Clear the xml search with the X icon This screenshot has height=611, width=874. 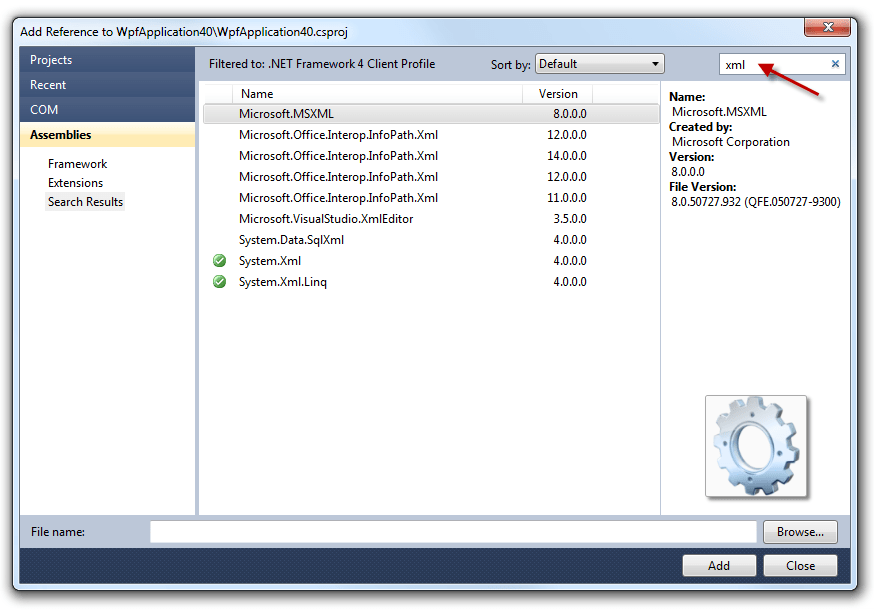tap(835, 63)
